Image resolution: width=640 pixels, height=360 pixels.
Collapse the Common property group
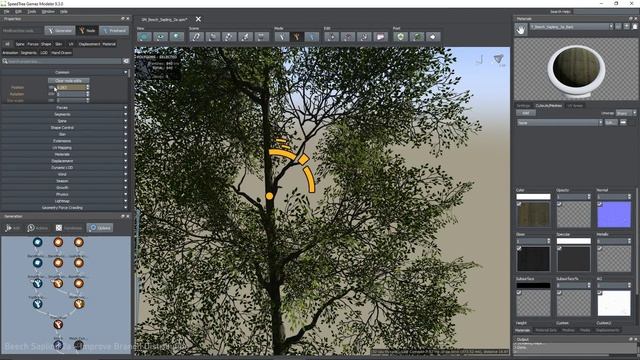tap(64, 72)
